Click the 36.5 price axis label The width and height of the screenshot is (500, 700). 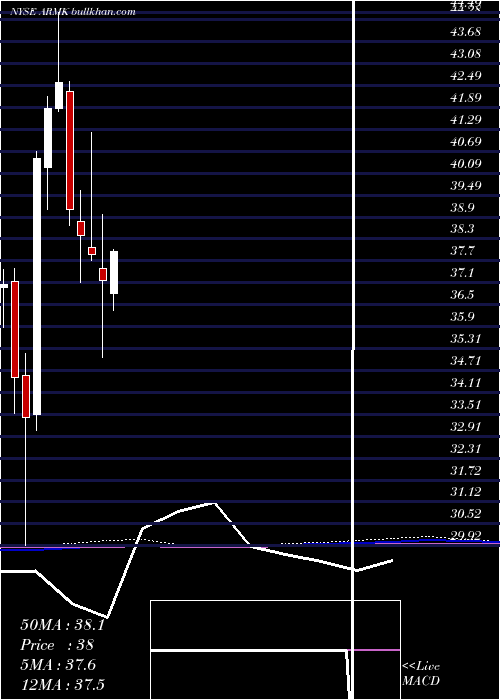(462, 295)
